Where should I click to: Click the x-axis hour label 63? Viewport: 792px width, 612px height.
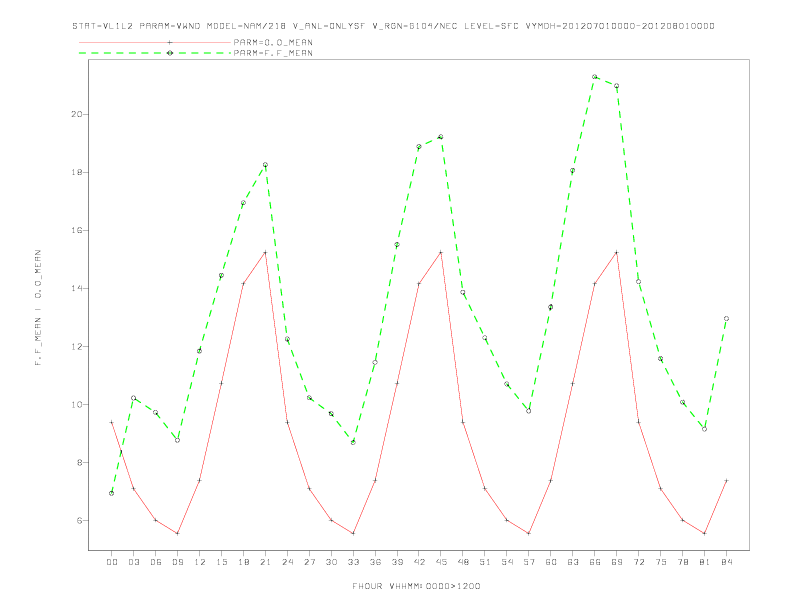pyautogui.click(x=573, y=562)
